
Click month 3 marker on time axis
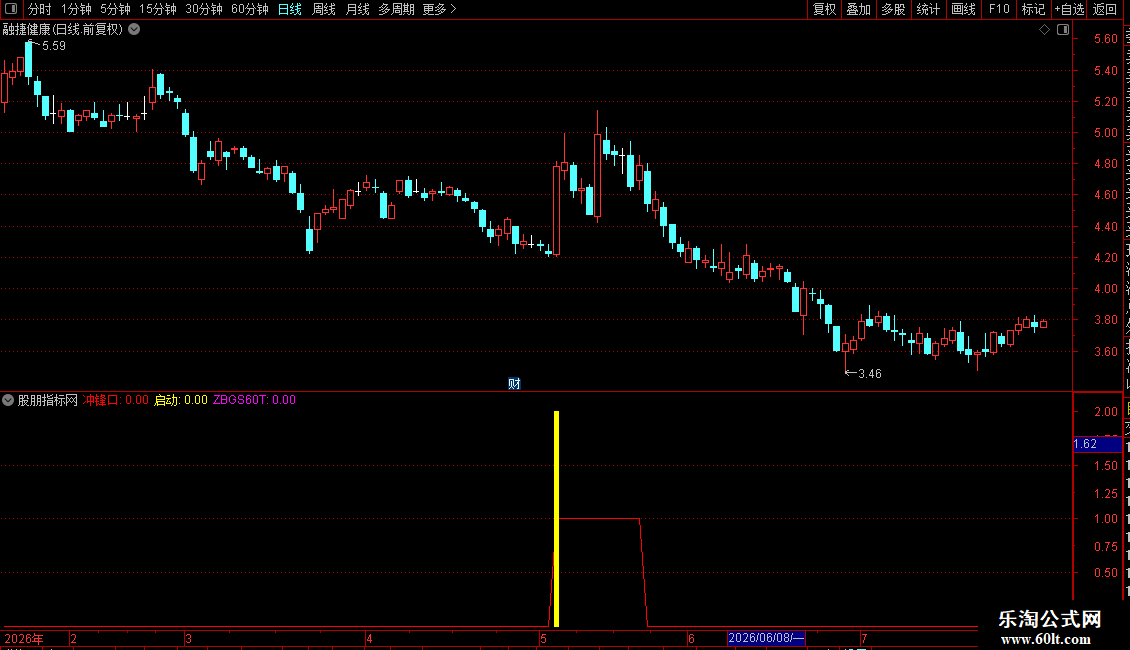coord(188,638)
